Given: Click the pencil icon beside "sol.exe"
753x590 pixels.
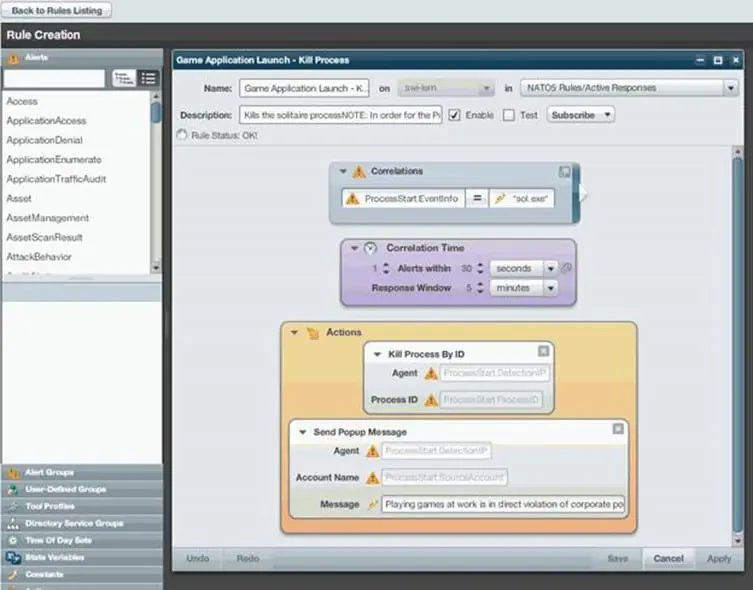Looking at the screenshot, I should tap(500, 199).
